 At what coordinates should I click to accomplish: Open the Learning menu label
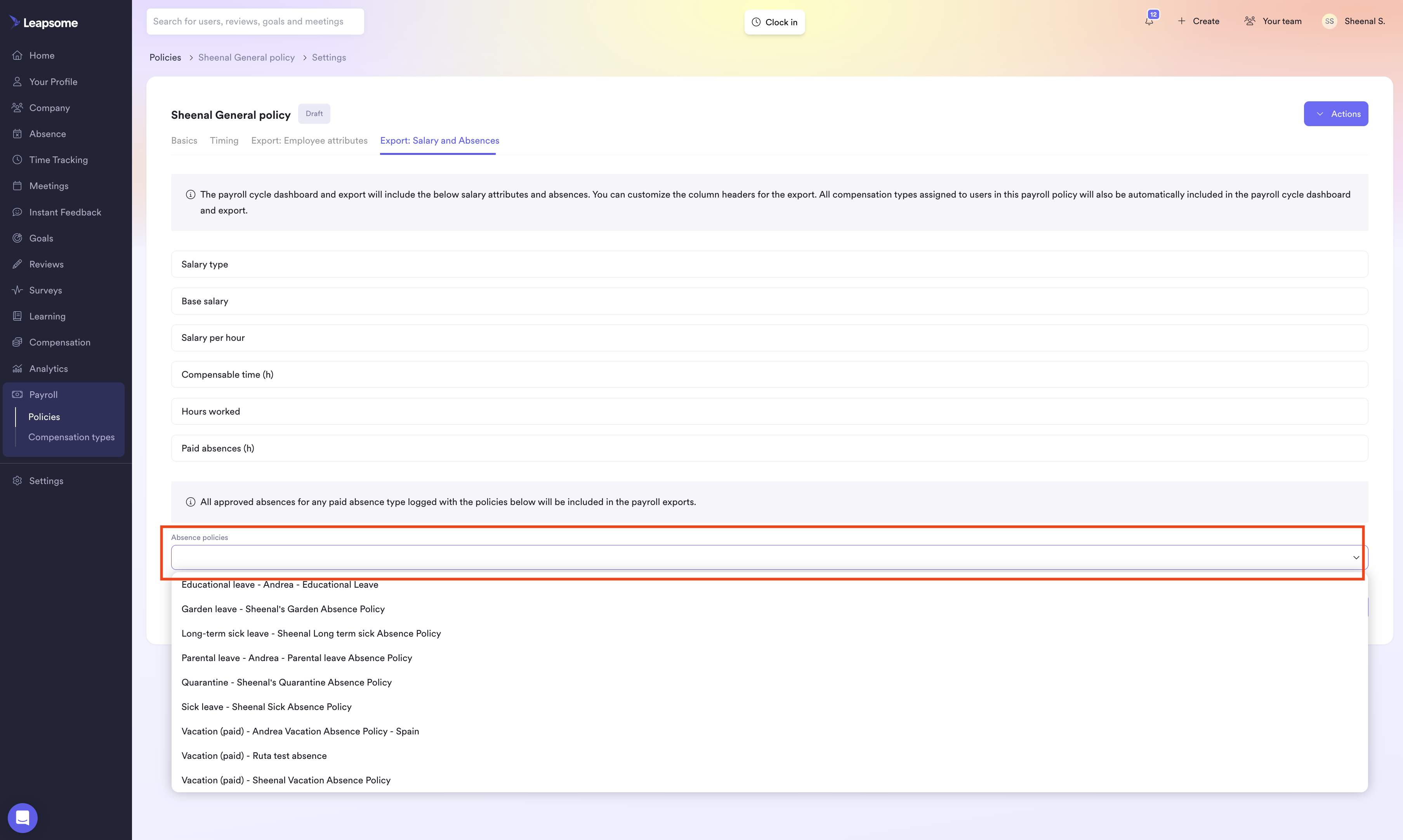[47, 316]
